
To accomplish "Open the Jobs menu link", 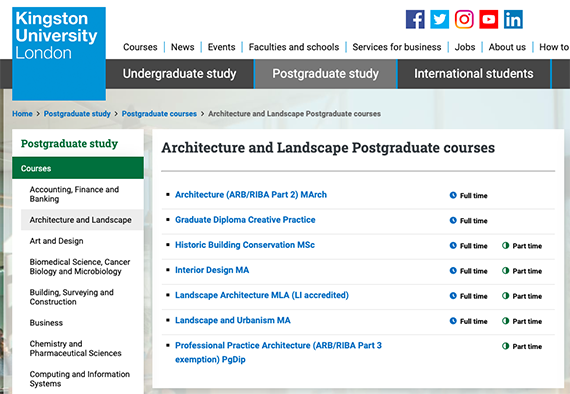I will coord(465,47).
